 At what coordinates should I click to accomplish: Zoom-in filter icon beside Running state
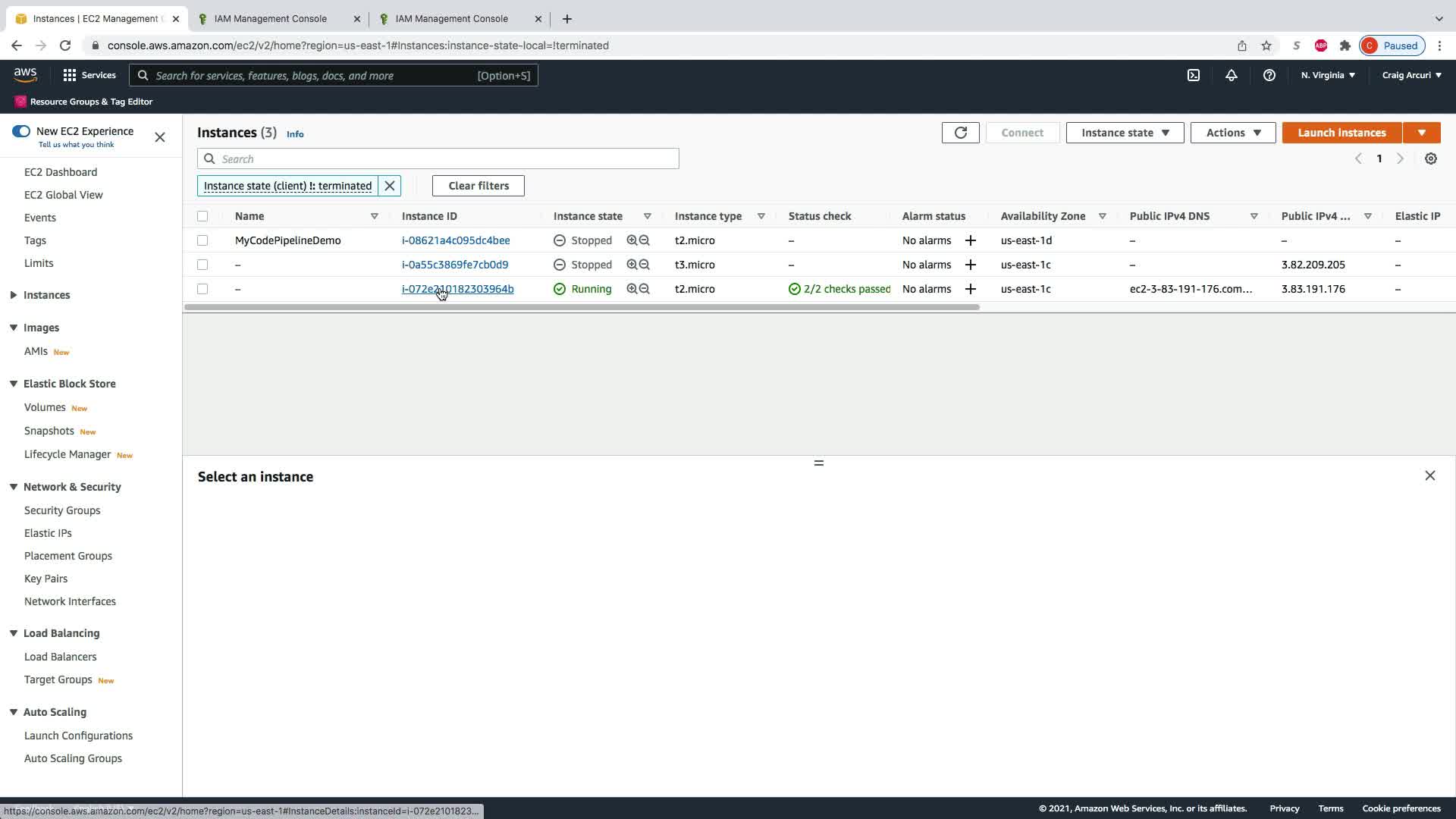coord(632,289)
